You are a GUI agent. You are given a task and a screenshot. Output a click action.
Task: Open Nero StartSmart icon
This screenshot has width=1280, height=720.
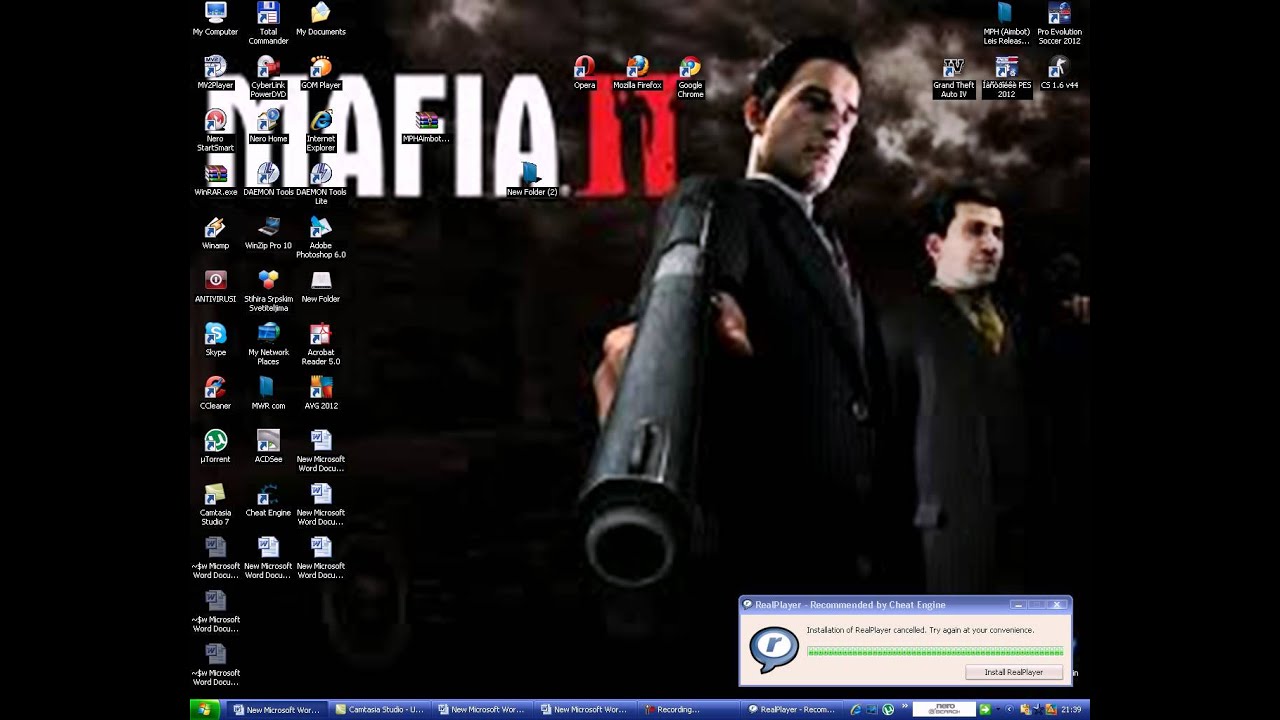[215, 130]
